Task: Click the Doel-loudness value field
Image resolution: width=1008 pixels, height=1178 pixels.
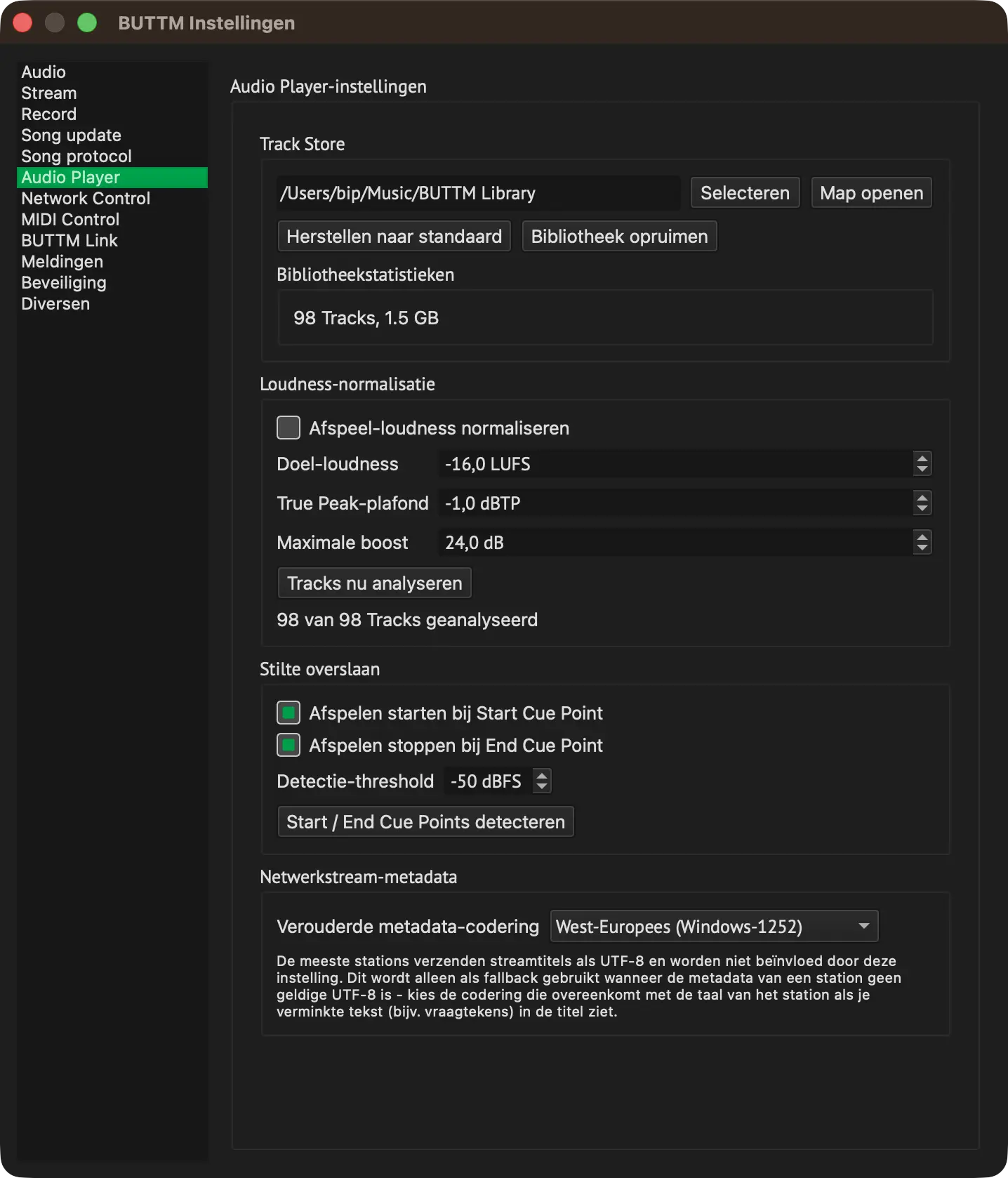Action: click(675, 464)
